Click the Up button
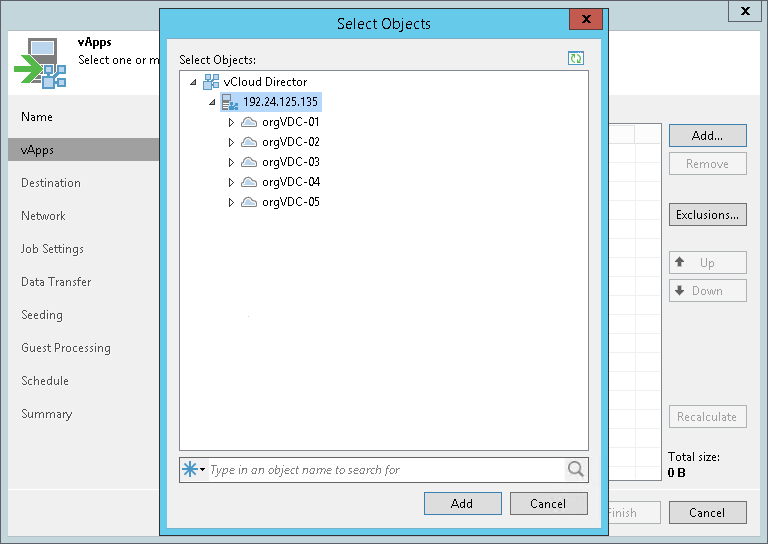The width and height of the screenshot is (768, 544). click(x=708, y=262)
